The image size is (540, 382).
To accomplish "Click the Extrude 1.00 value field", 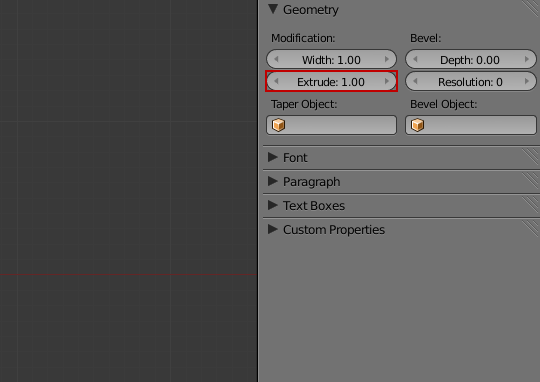I will click(331, 81).
